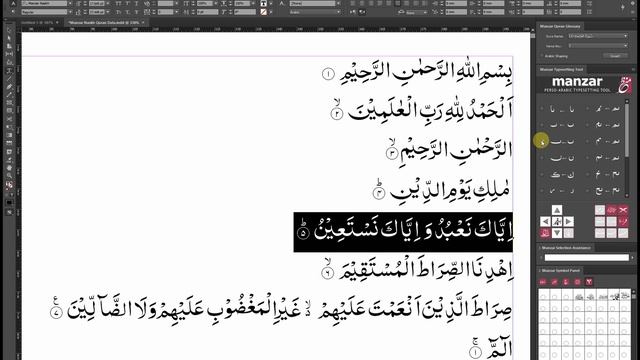Select the Zoom tool

click(9, 176)
